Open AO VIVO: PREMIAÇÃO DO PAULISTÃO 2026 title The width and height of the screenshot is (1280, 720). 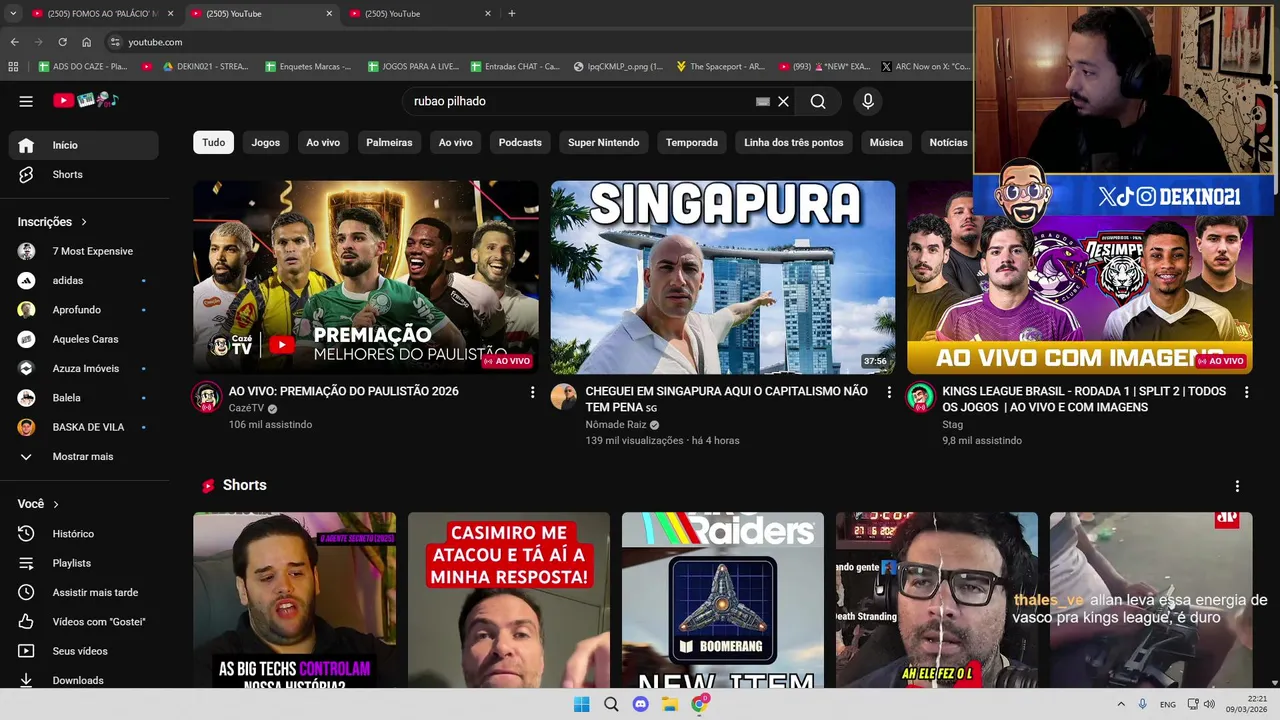point(343,391)
